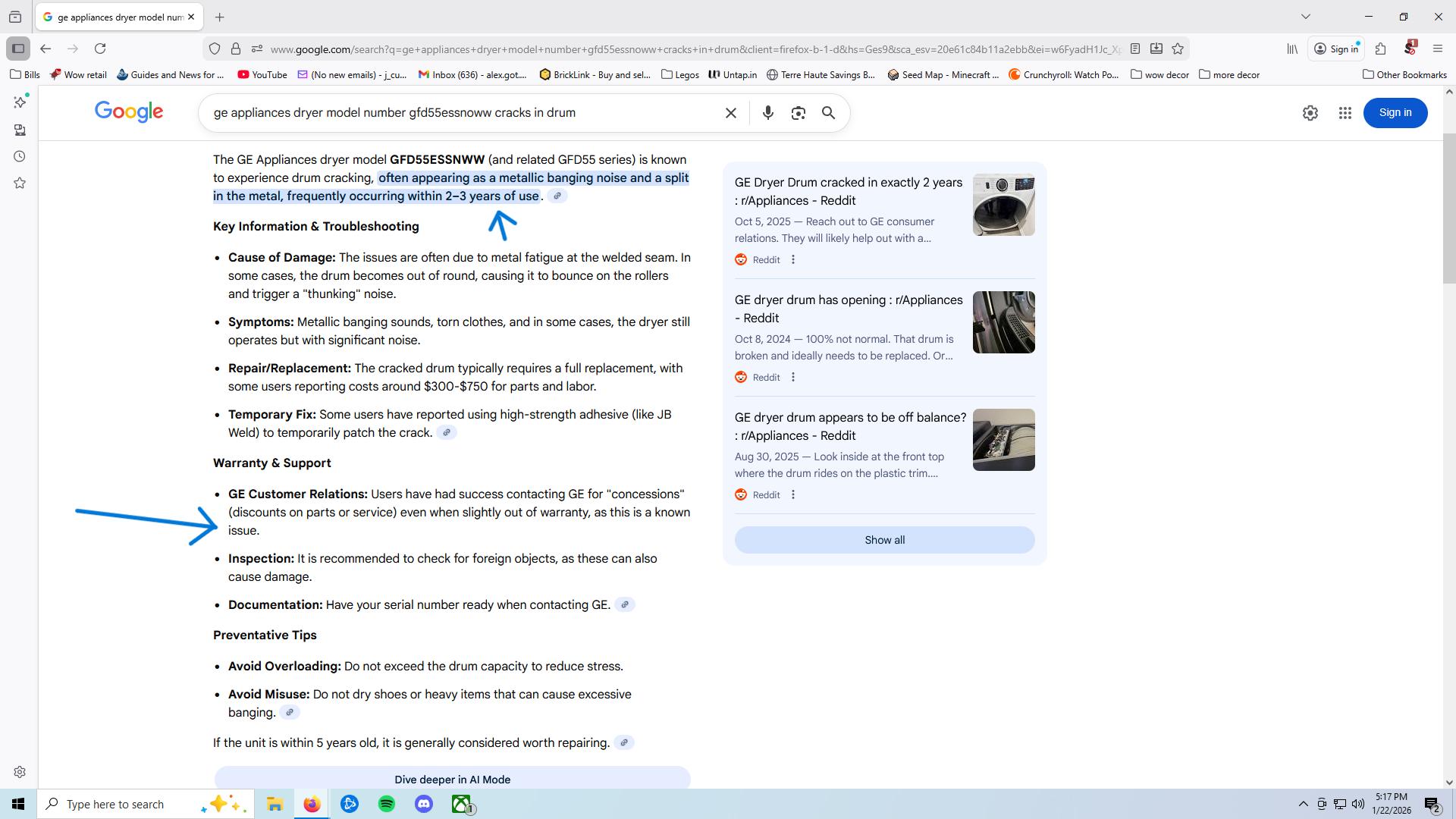The height and width of the screenshot is (819, 1456).
Task: Go back with the browser back arrow
Action: [x=45, y=49]
